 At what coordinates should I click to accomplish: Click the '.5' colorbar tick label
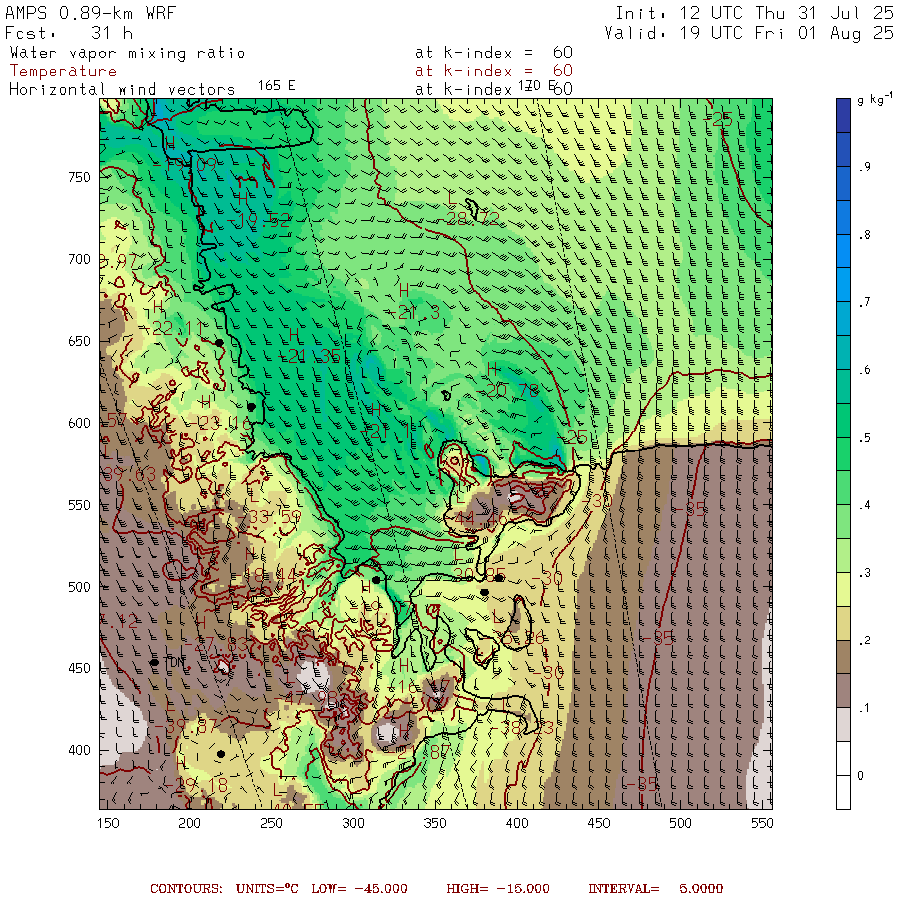(x=864, y=438)
